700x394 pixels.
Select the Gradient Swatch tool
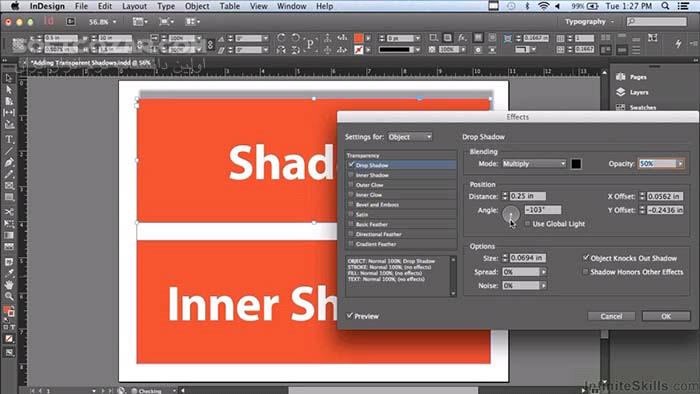pyautogui.click(x=8, y=235)
